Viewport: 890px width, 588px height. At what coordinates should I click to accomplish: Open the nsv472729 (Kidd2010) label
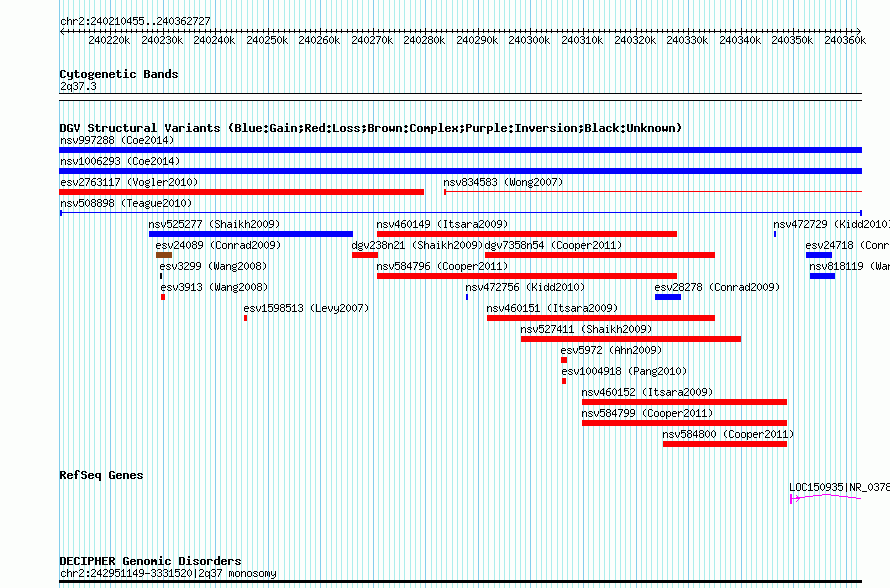click(x=832, y=224)
